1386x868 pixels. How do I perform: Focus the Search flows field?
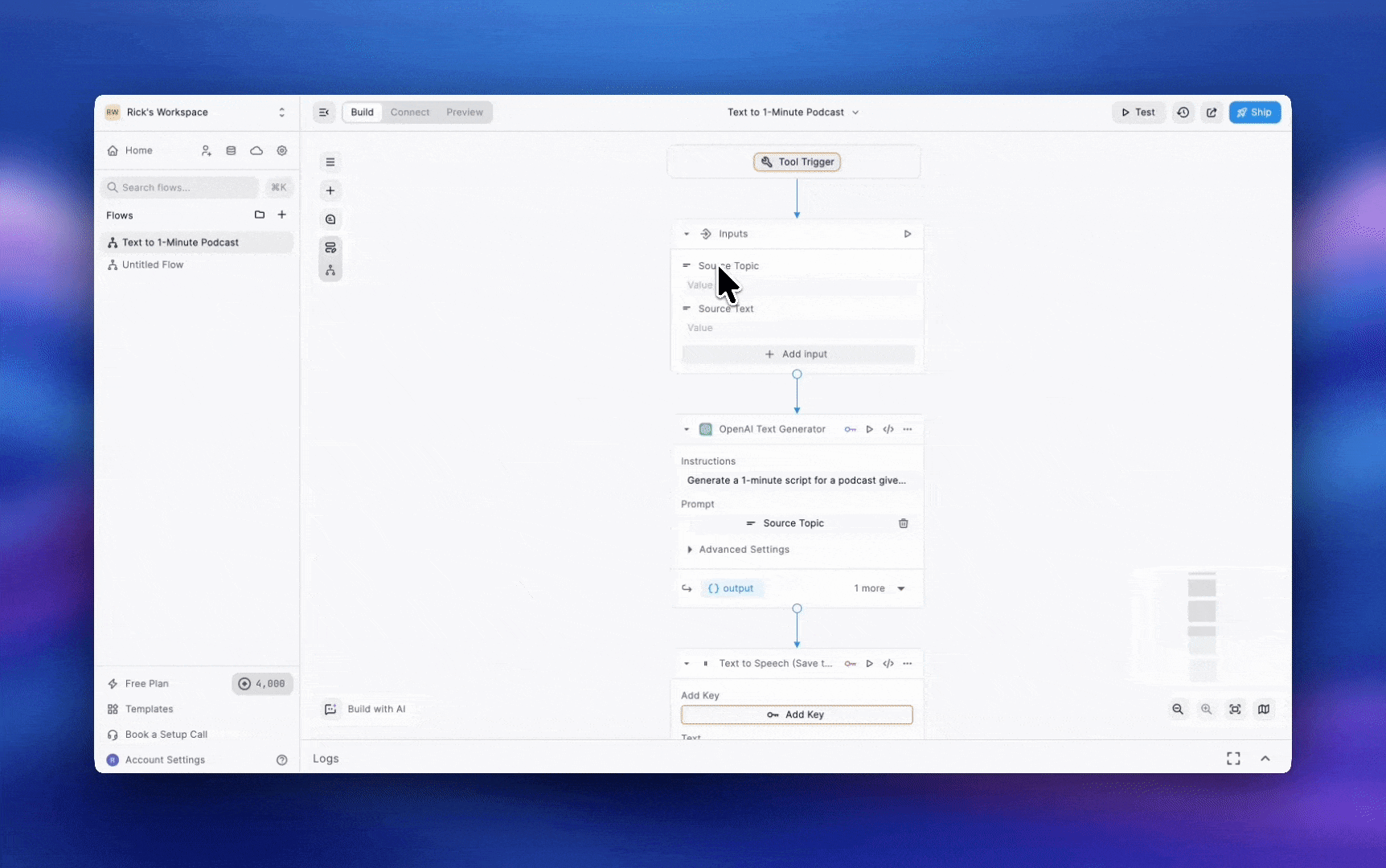[179, 187]
